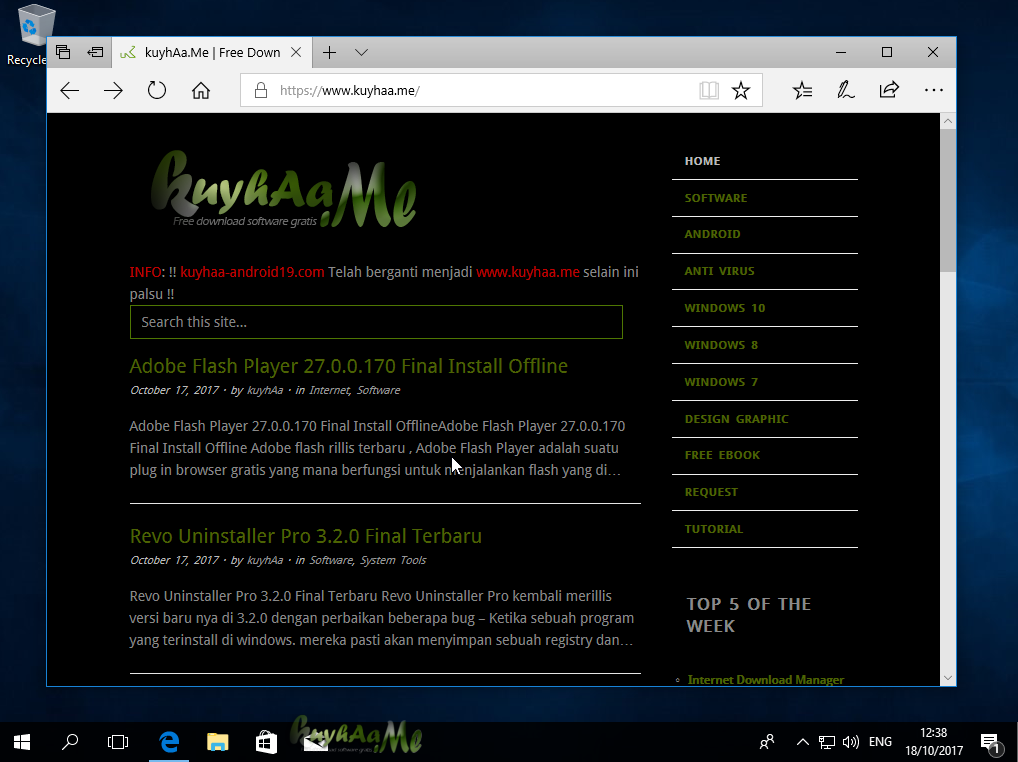
Task: Open Action Center notifications icon
Action: tap(990, 743)
